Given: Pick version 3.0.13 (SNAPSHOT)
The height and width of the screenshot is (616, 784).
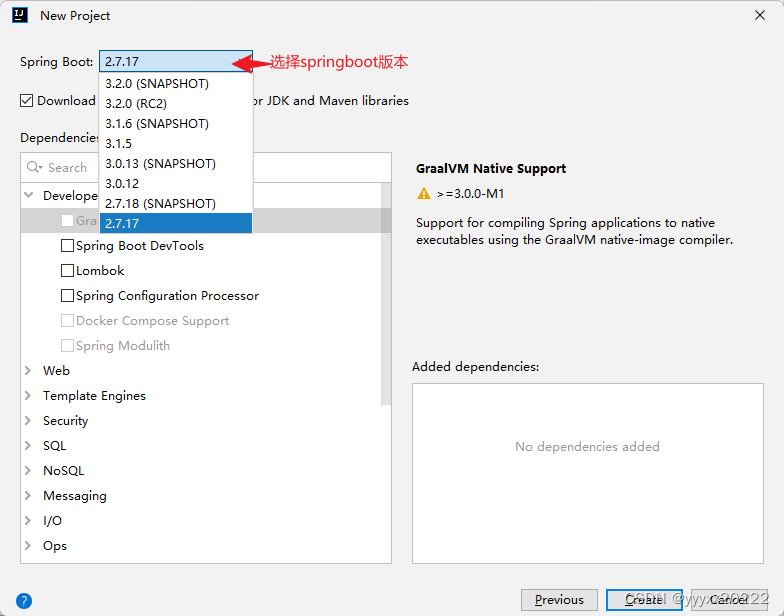Looking at the screenshot, I should [x=176, y=164].
